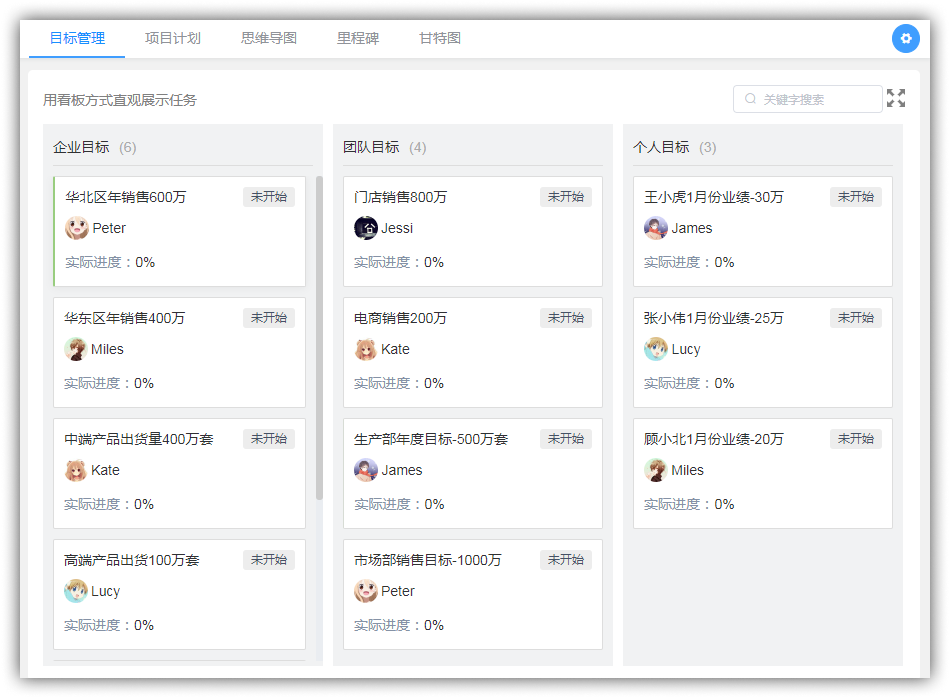Screen dimensions: 950x698
Task: Open the 高端产品出货100万套 goal title
Action: [131, 560]
